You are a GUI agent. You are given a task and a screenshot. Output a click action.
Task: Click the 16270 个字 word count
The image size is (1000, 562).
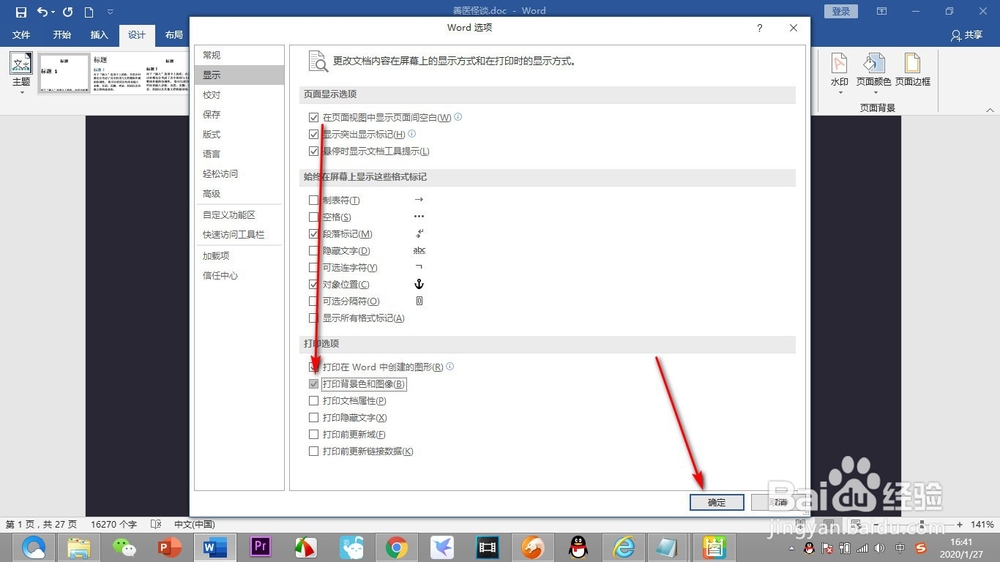[114, 524]
